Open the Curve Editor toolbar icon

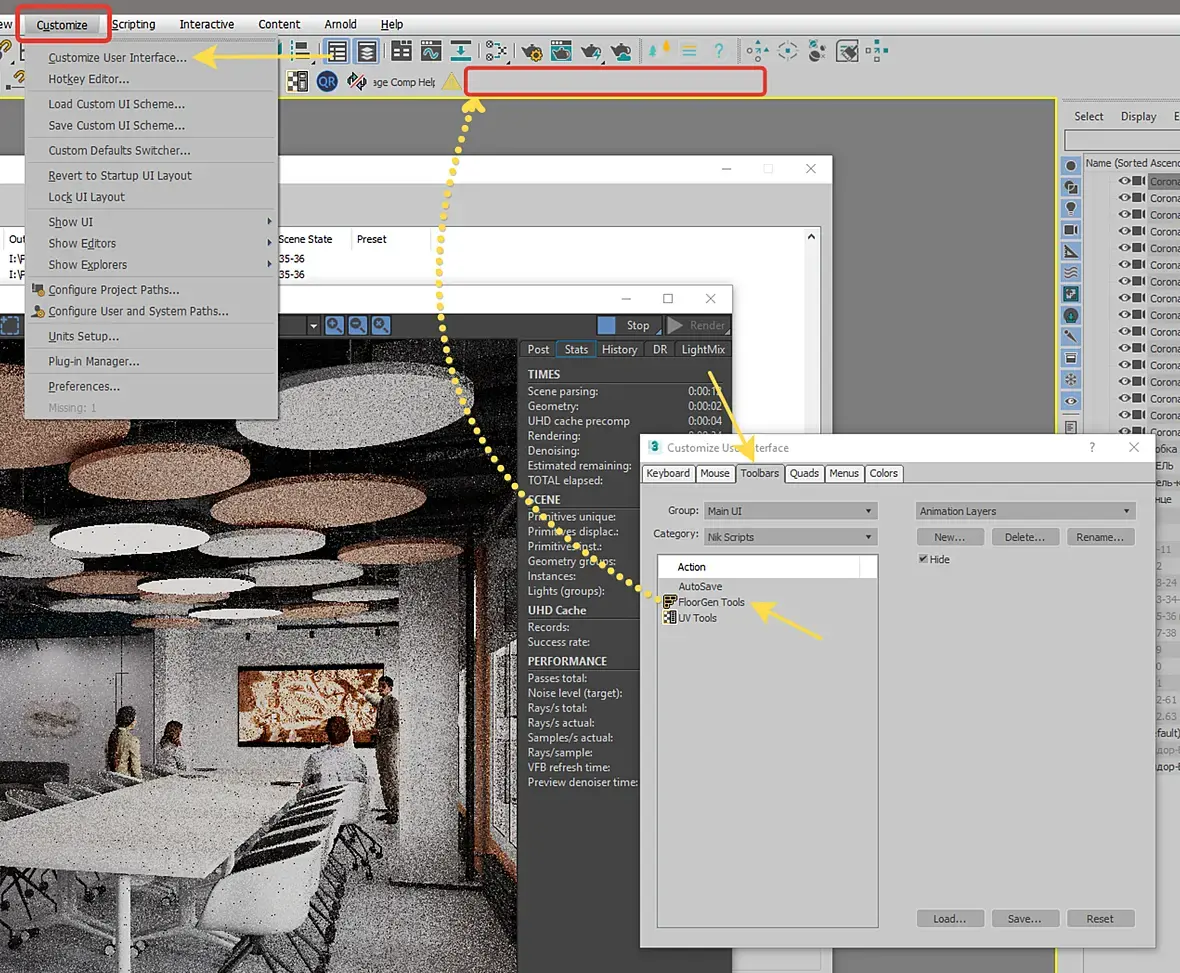(431, 51)
